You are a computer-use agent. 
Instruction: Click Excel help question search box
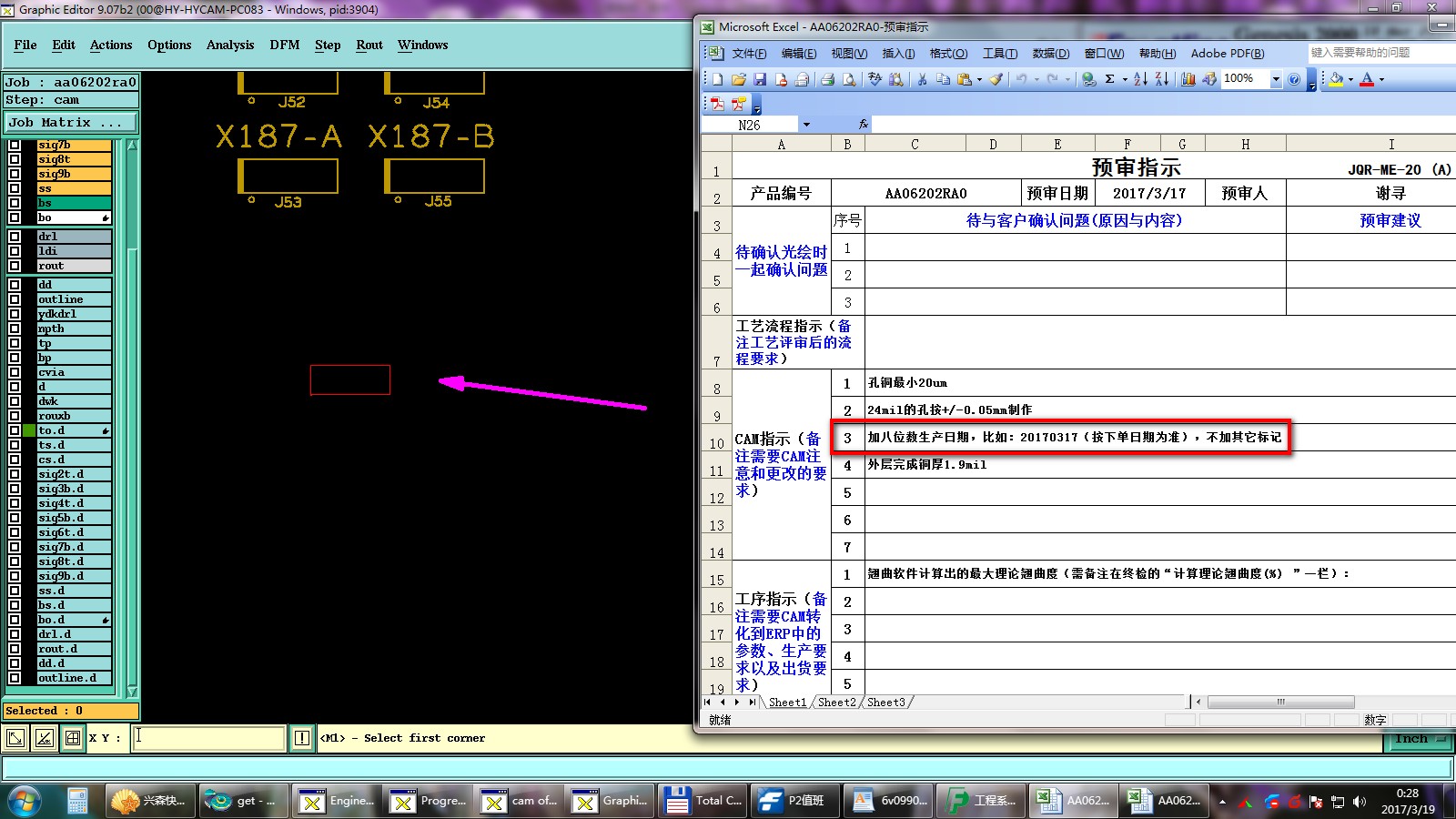pos(1381,53)
